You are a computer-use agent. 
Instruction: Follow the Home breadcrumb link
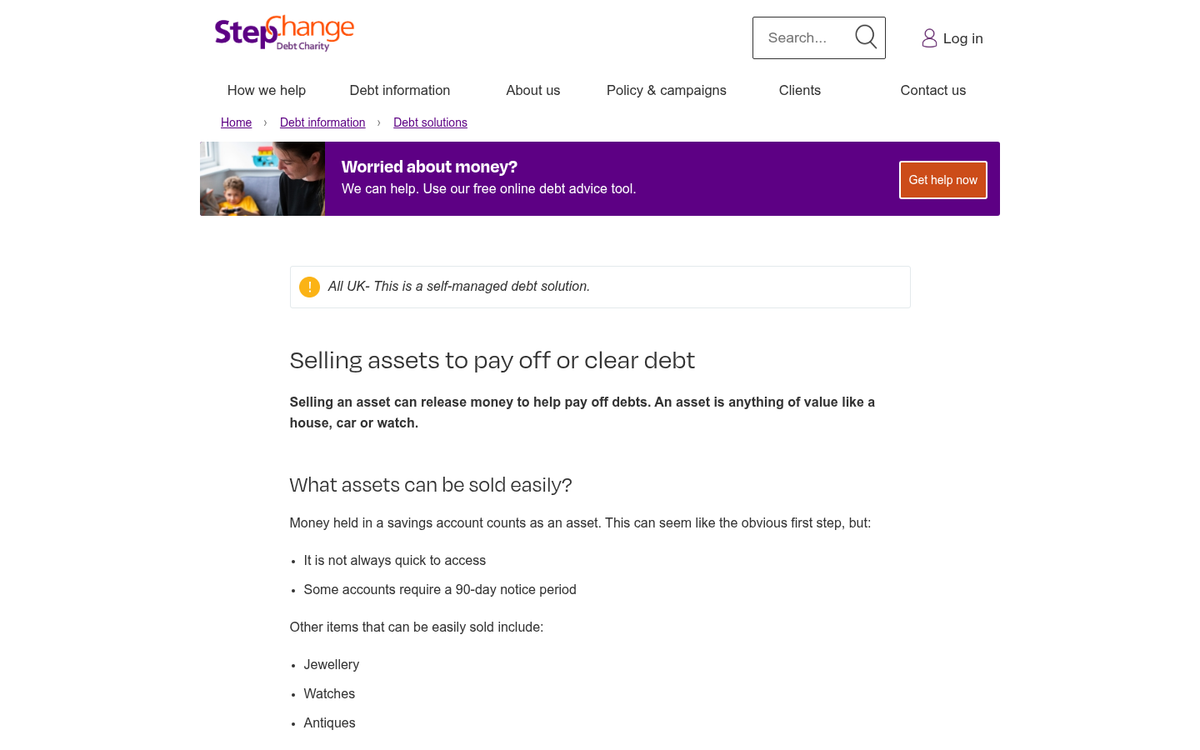pyautogui.click(x=236, y=123)
